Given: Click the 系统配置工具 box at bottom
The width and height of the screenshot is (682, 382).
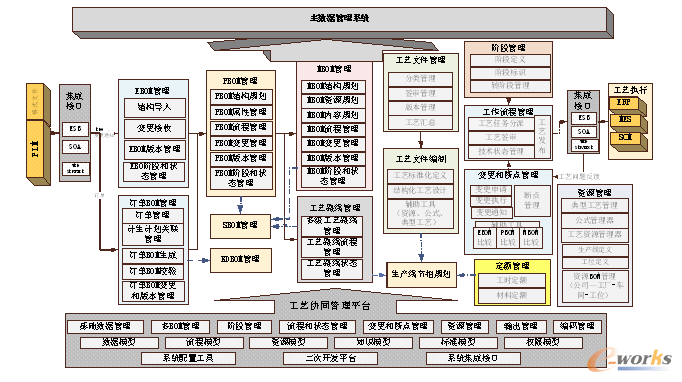Looking at the screenshot, I should pyautogui.click(x=188, y=359).
